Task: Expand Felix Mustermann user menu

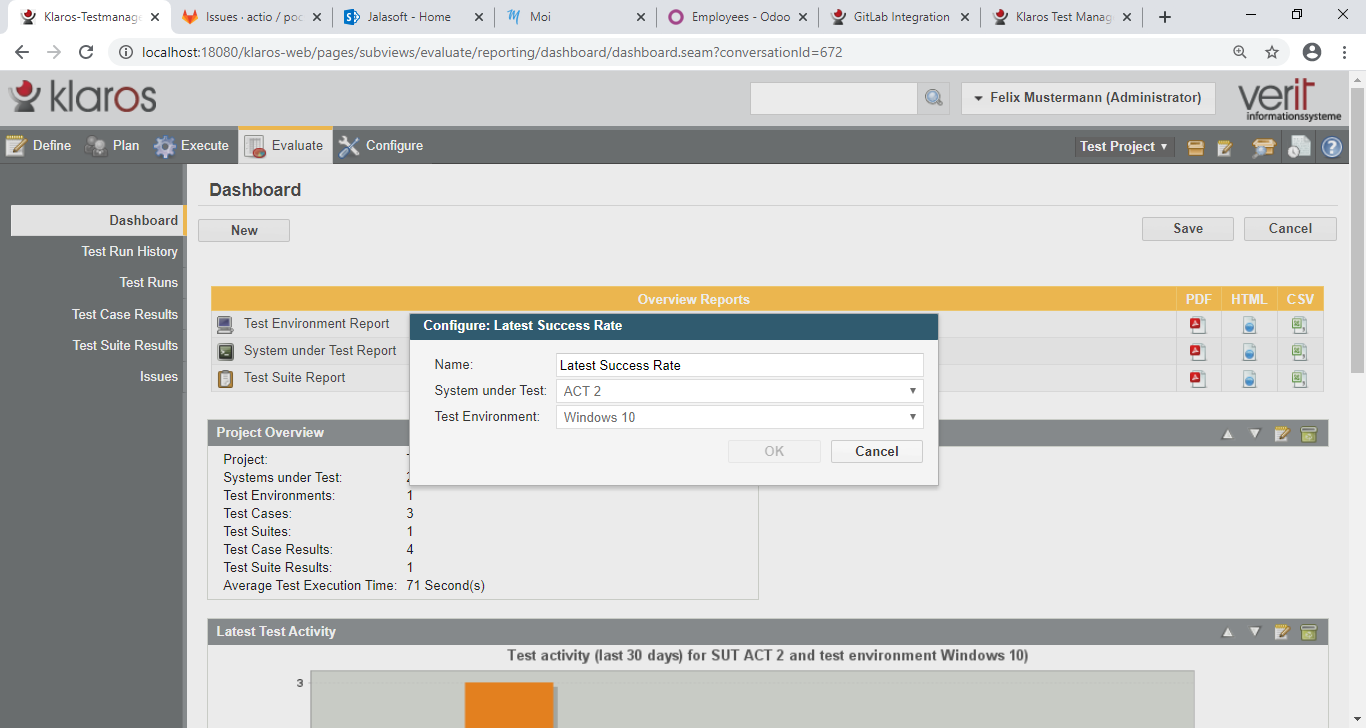Action: click(x=1088, y=98)
